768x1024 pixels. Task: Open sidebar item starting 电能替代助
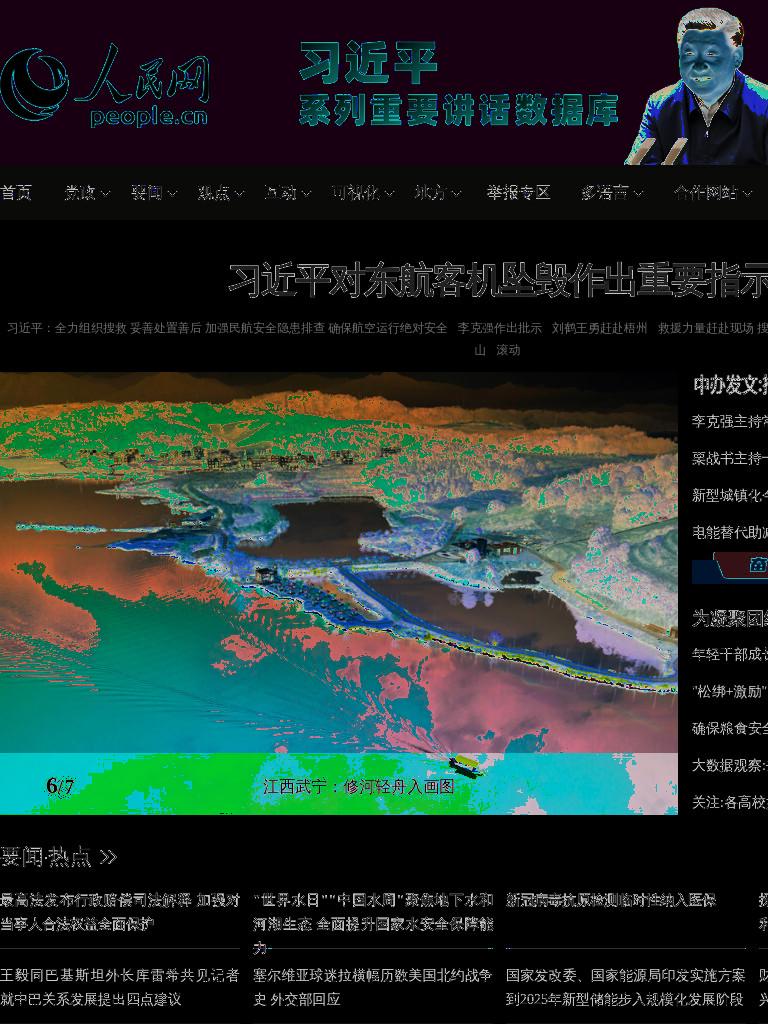pos(730,533)
